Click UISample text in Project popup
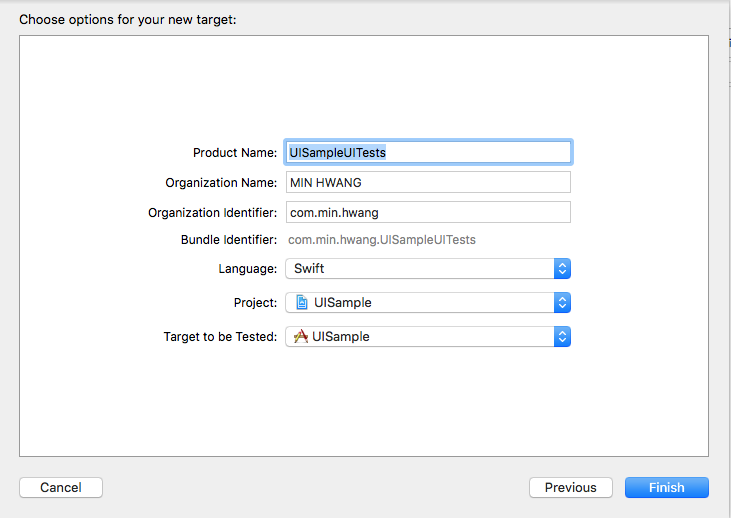The image size is (731, 518). point(343,303)
